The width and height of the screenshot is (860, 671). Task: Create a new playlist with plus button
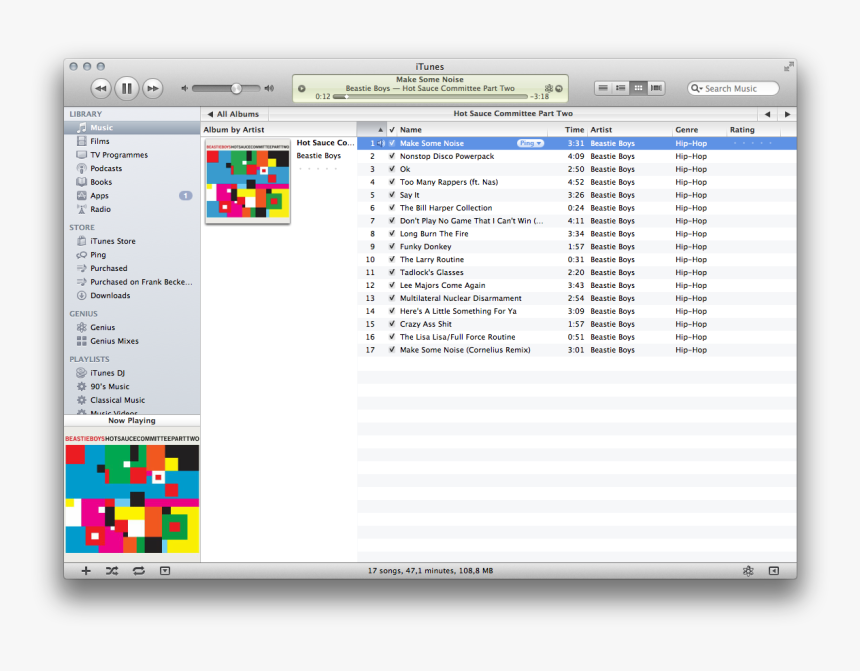point(86,571)
